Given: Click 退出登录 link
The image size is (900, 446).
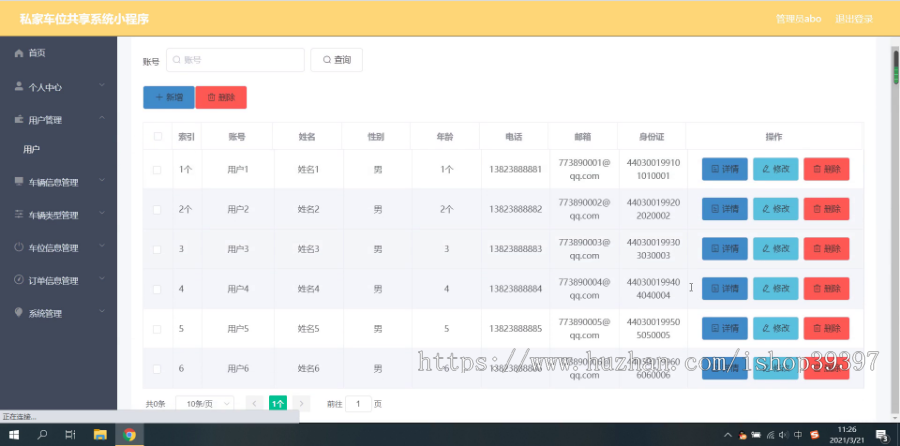Looking at the screenshot, I should 854,19.
